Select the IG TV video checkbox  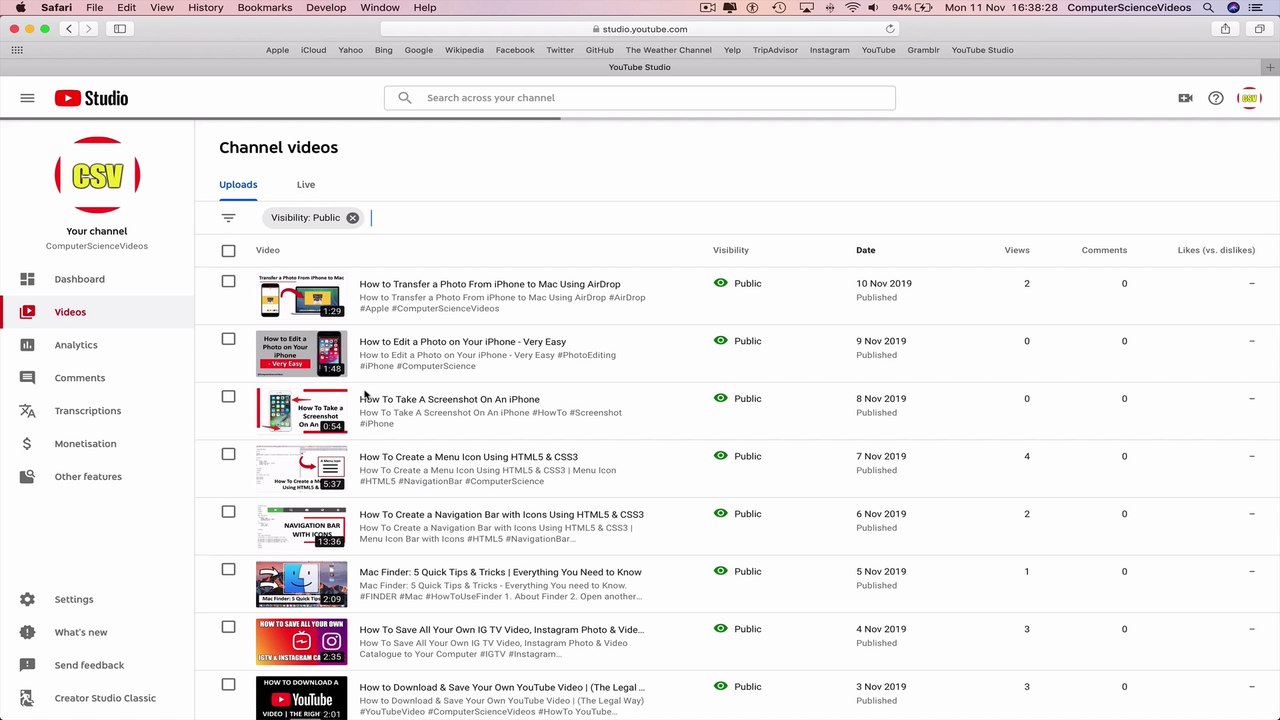click(x=228, y=627)
